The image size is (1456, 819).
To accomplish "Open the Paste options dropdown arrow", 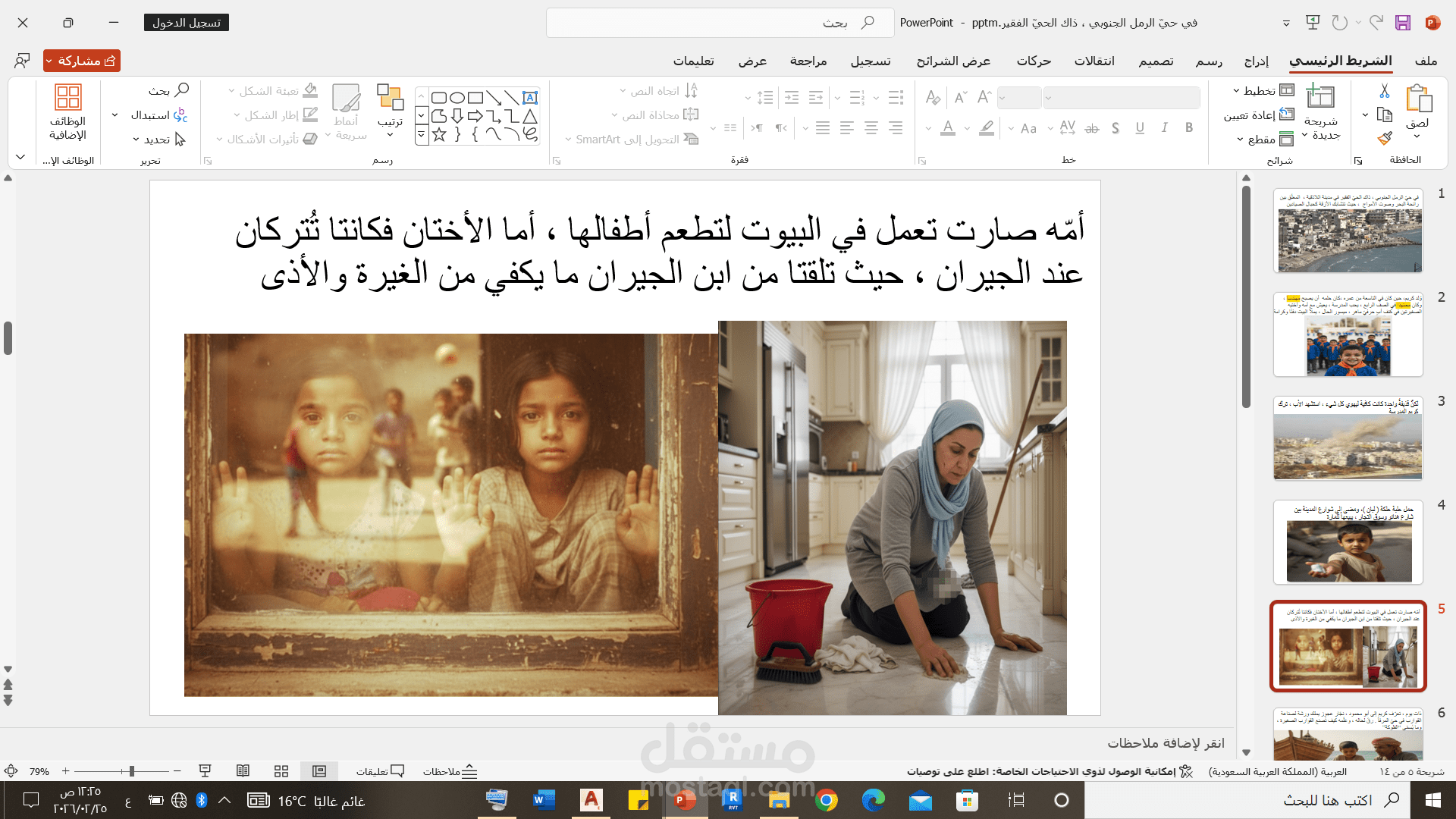I will pos(1416,136).
